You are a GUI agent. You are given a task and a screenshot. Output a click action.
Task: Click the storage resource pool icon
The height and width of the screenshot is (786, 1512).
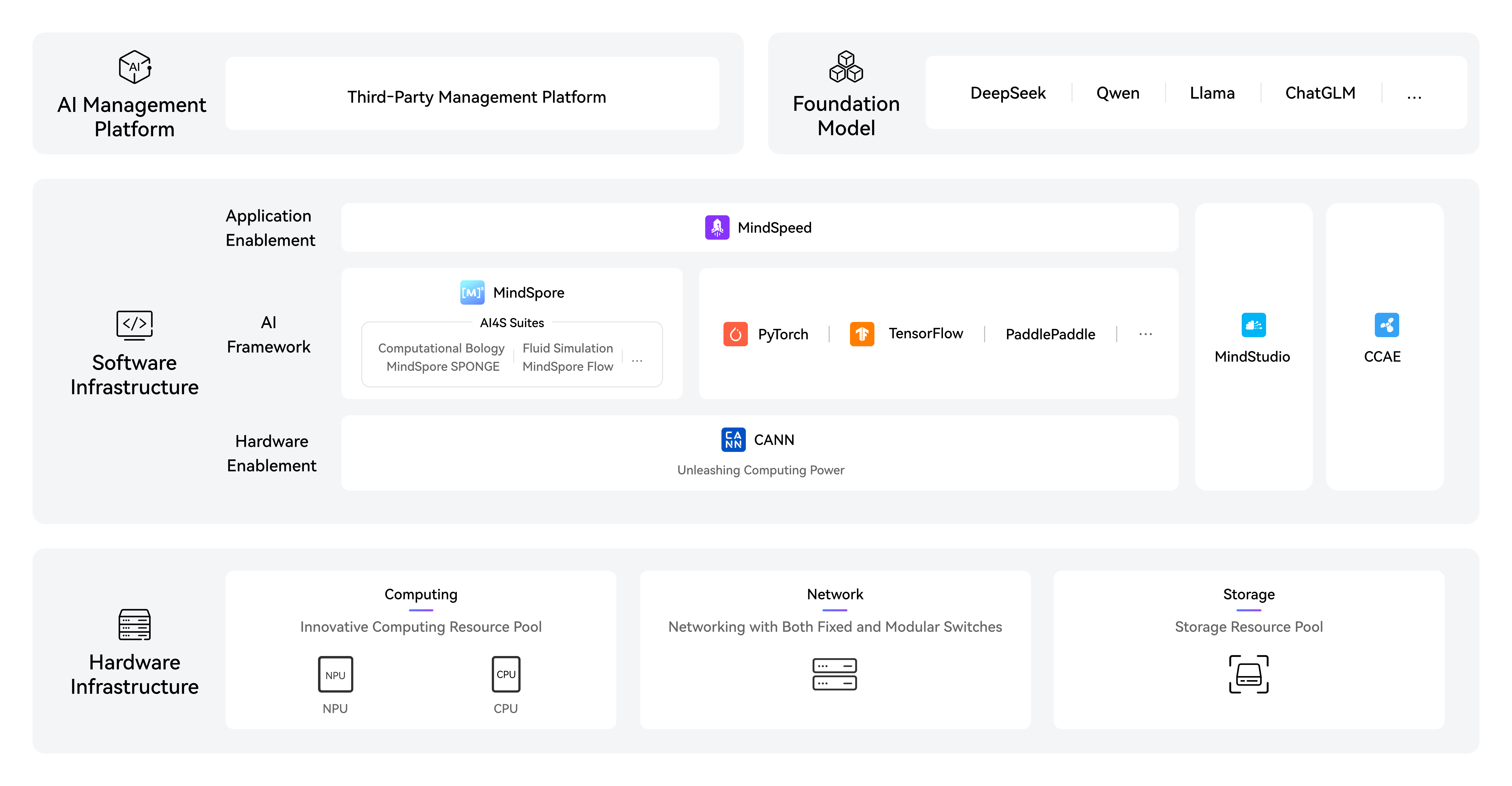click(1249, 674)
